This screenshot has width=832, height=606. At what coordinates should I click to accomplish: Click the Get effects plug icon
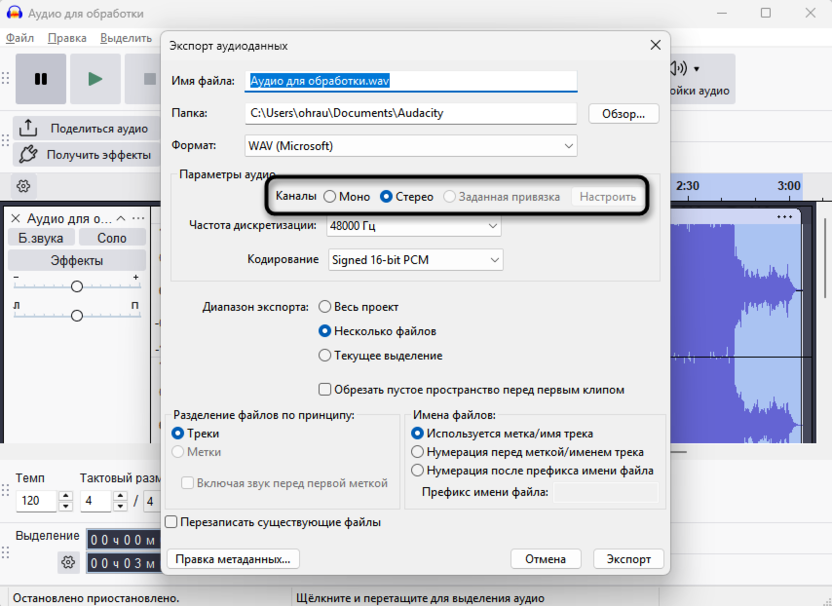tap(28, 154)
